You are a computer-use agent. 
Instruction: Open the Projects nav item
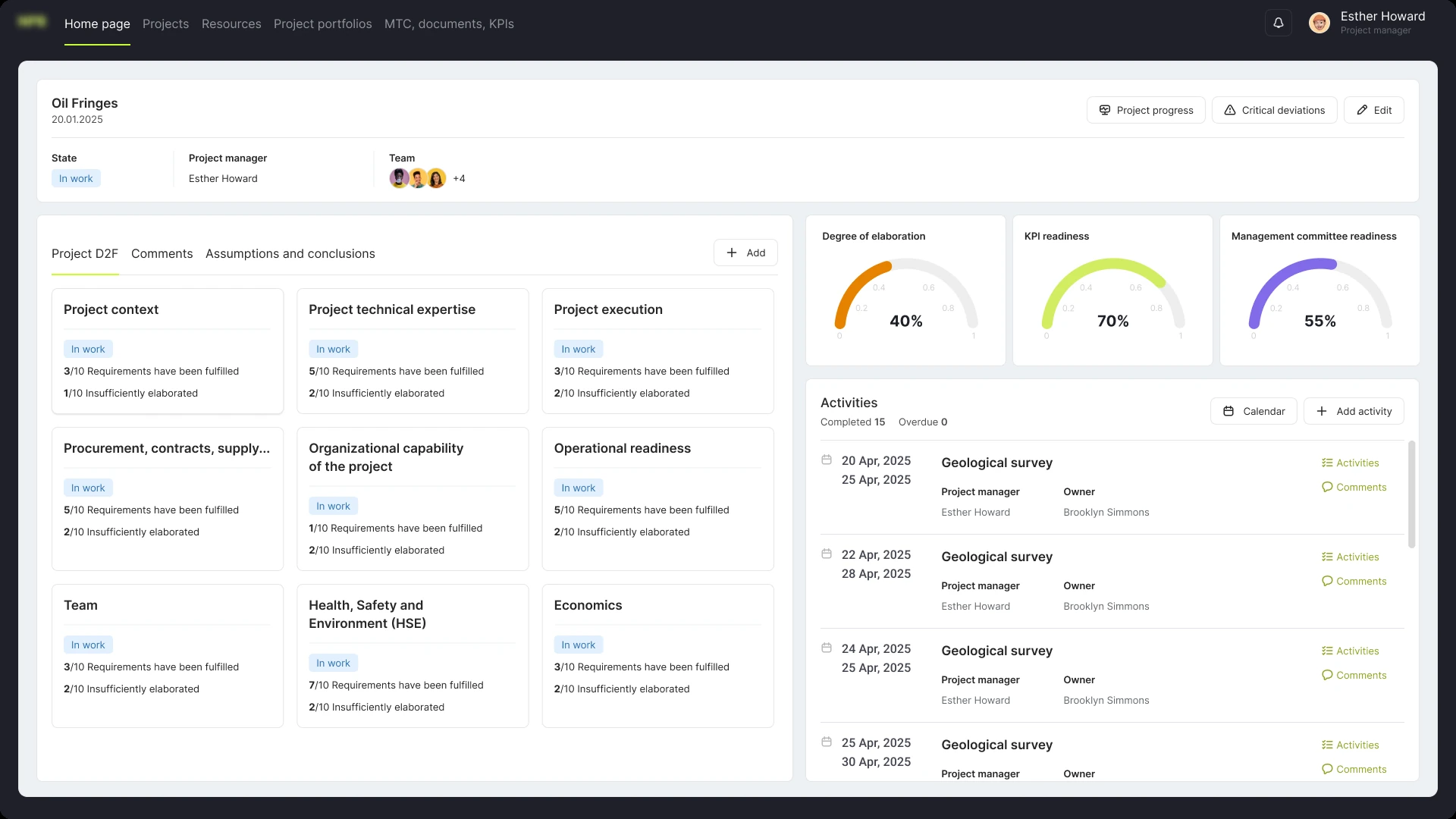(165, 24)
